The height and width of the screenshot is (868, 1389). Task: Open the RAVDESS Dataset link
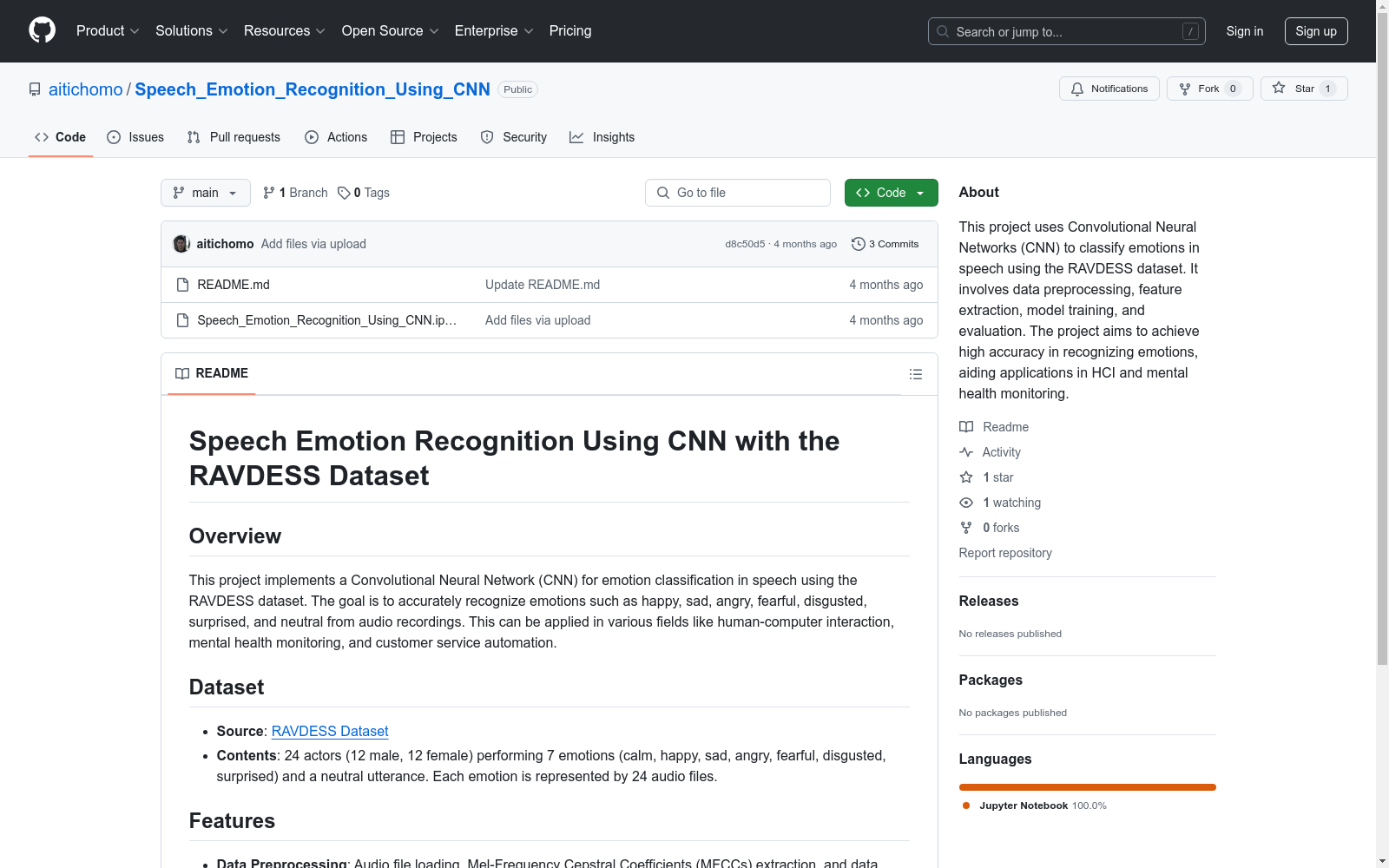click(330, 731)
